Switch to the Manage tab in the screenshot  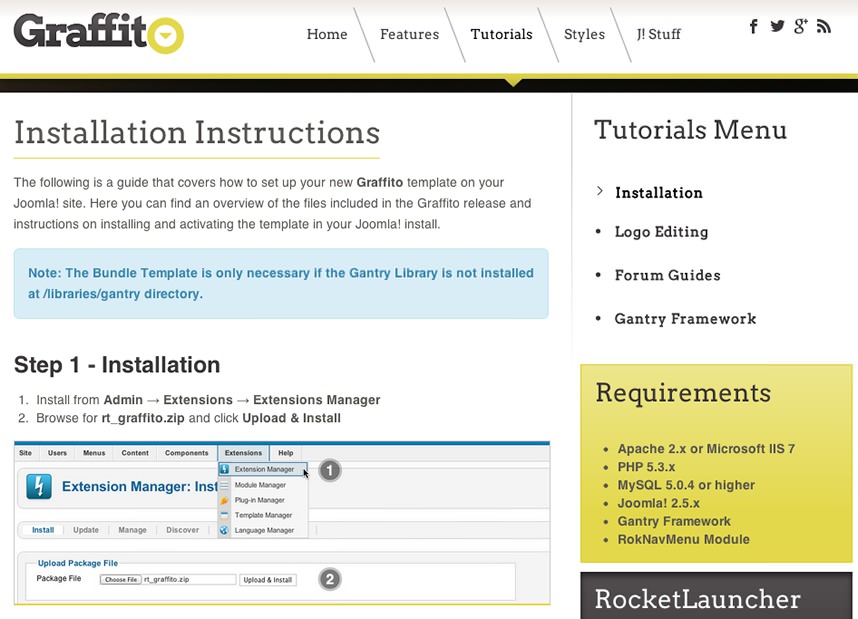[132, 530]
